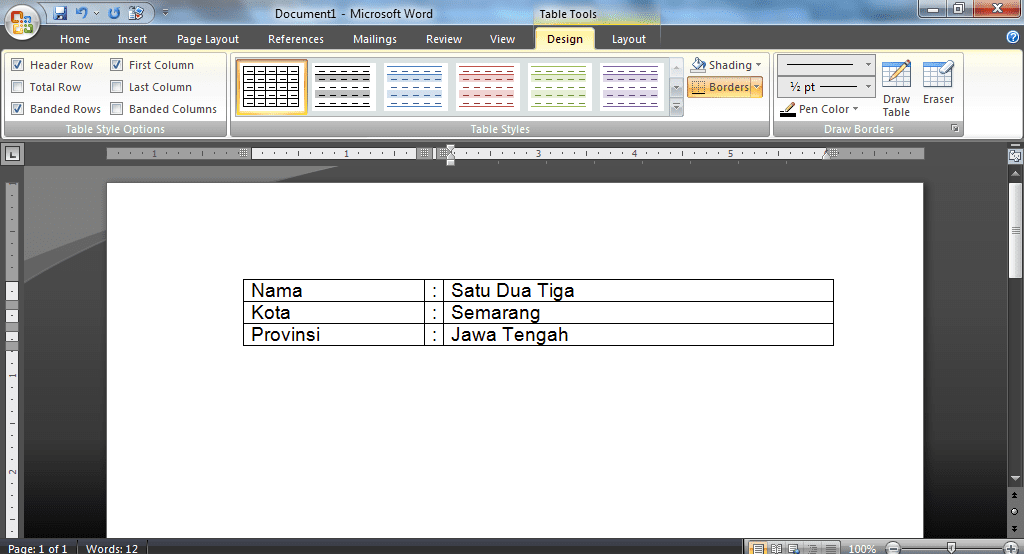Redo or repeat the last action
This screenshot has height=554, width=1024.
[114, 13]
